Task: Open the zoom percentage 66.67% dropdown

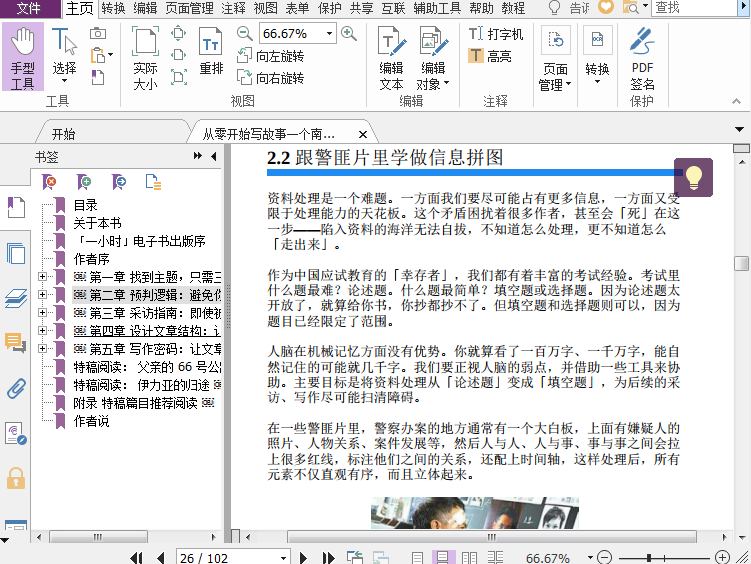Action: (329, 34)
